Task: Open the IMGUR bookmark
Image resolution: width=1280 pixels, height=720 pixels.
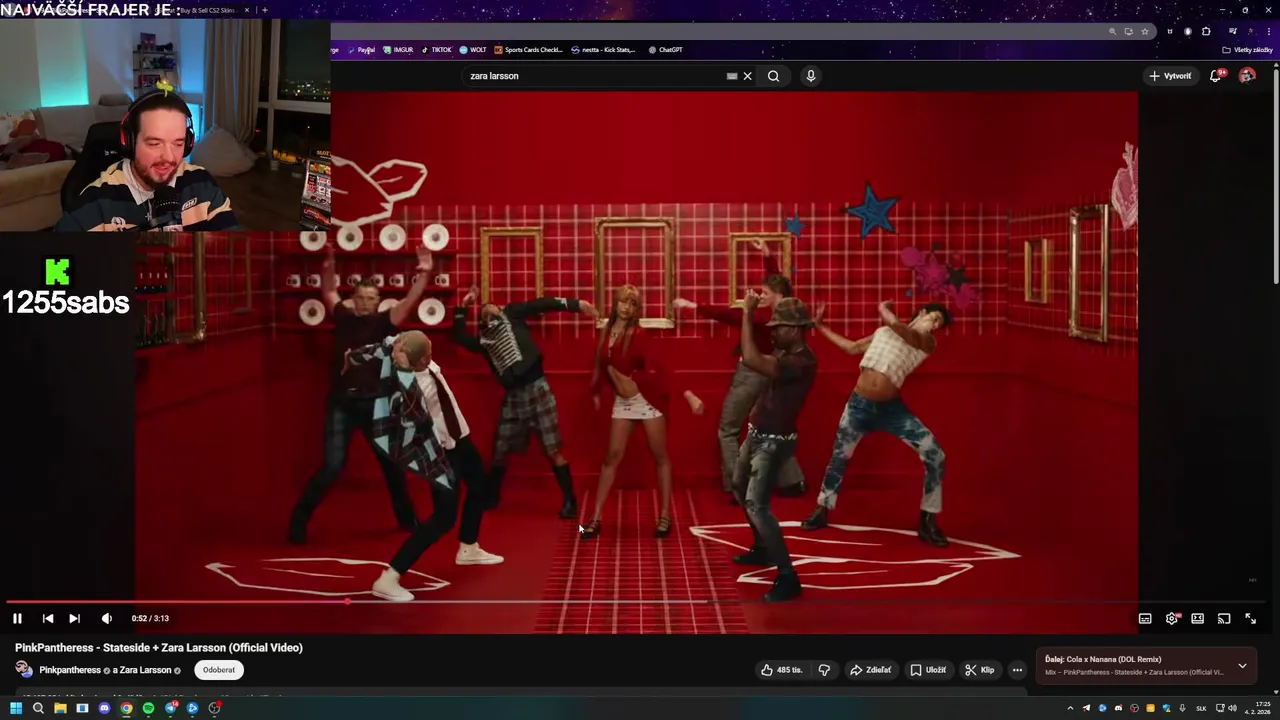Action: [398, 50]
